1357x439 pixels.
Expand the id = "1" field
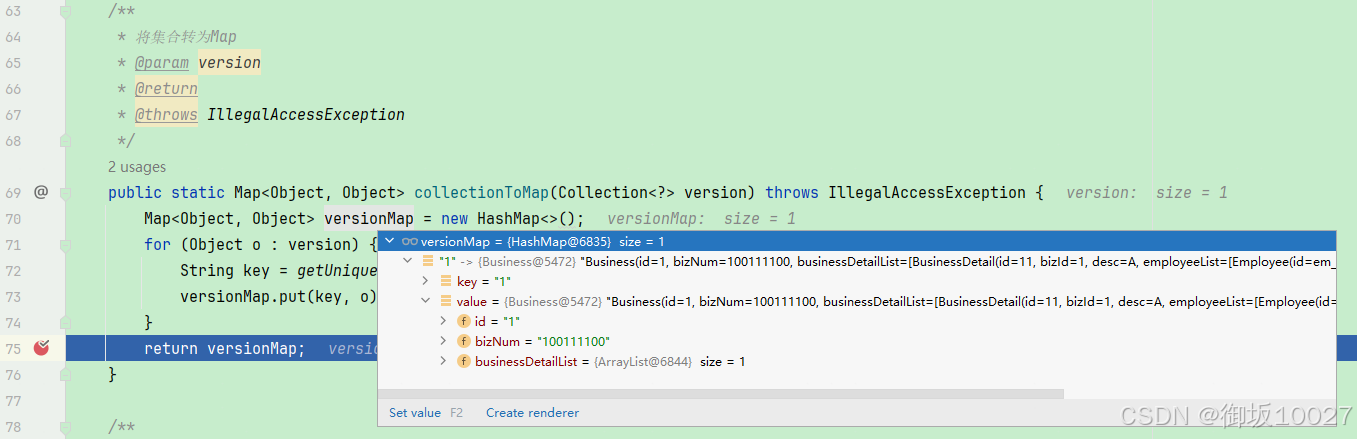(x=443, y=321)
